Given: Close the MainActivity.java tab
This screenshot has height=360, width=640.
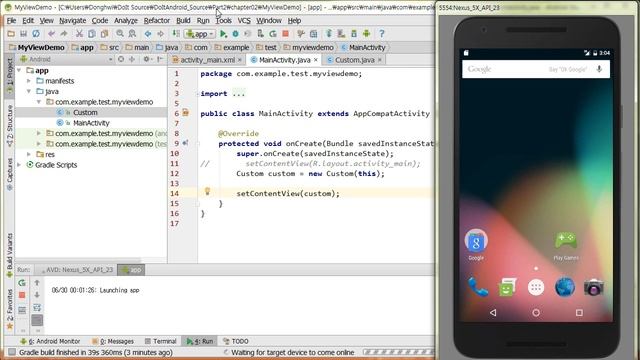Looking at the screenshot, I should pos(316,60).
